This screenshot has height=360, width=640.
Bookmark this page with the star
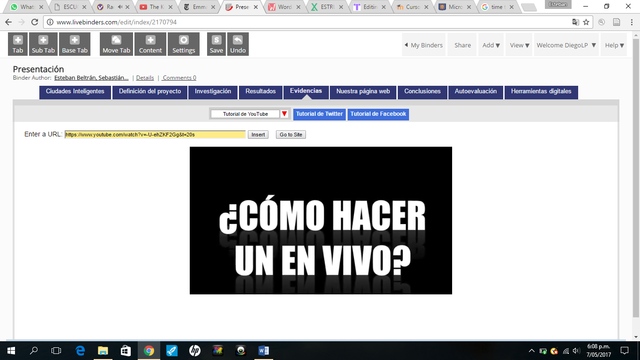[x=586, y=22]
